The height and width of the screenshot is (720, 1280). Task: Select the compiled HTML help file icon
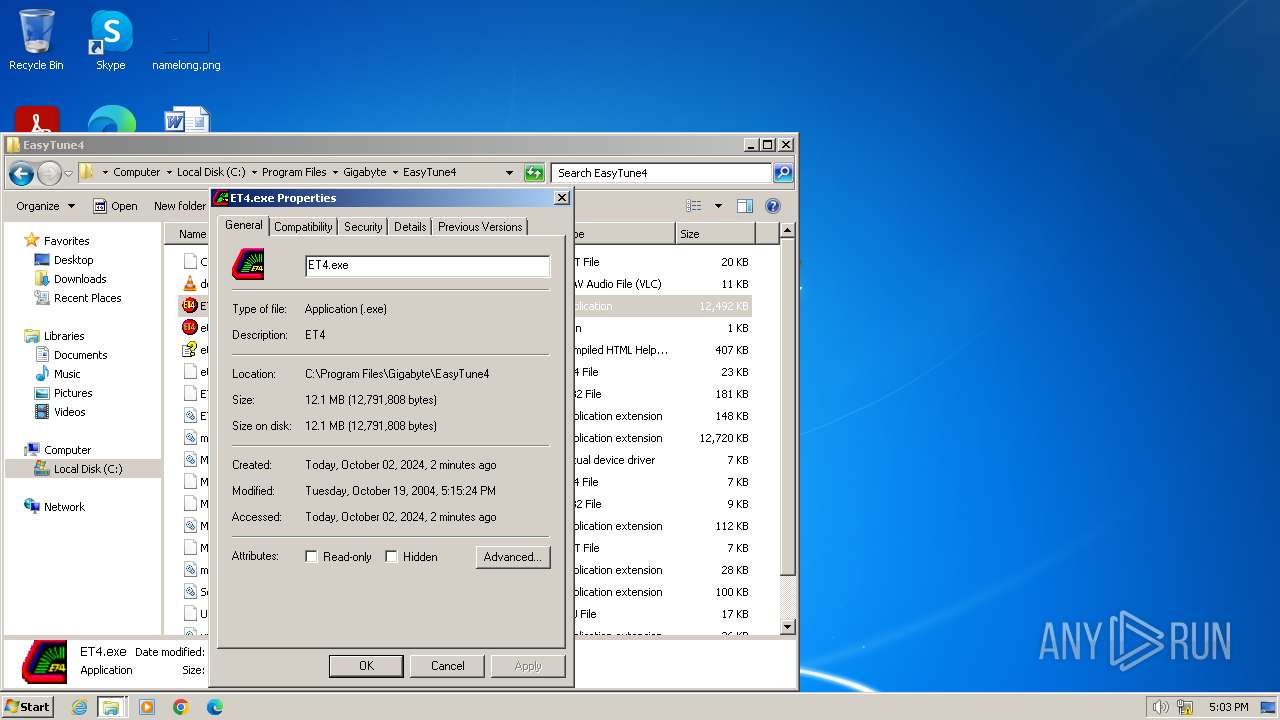190,350
